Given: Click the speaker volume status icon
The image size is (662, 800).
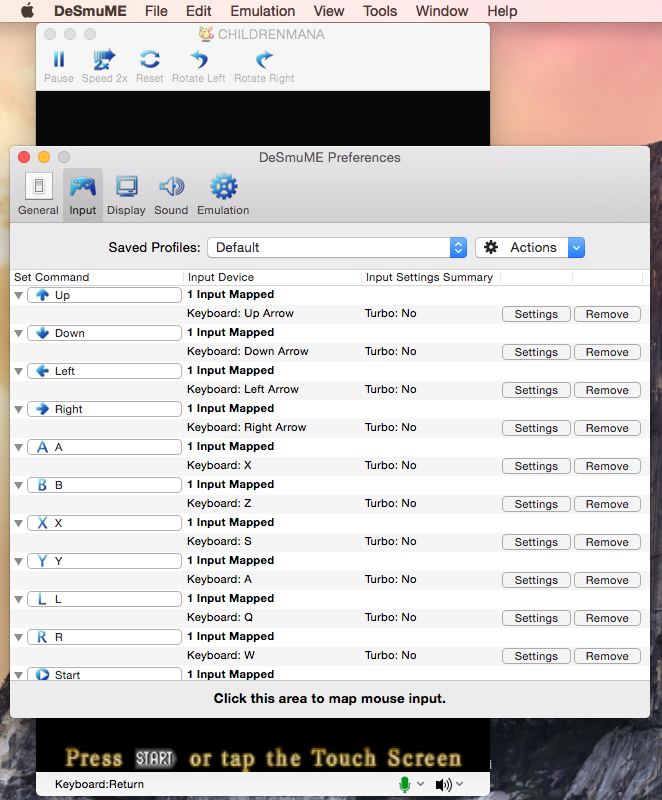Looking at the screenshot, I should click(x=443, y=785).
